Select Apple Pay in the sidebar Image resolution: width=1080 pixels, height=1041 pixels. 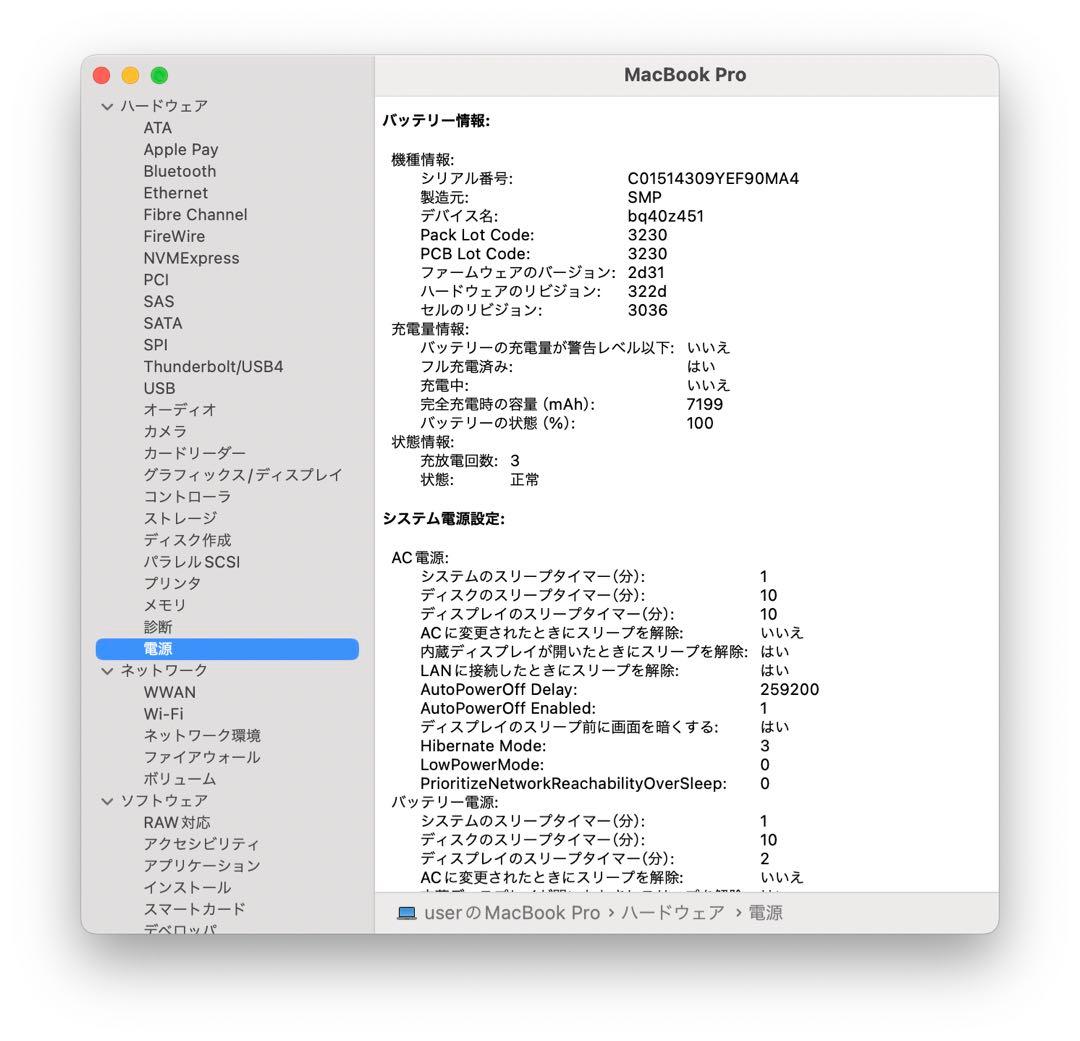pos(181,149)
